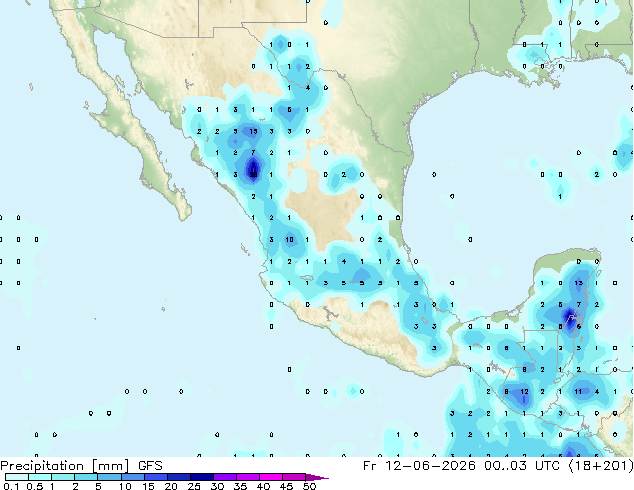Click the legend scale label '50'
The height and width of the screenshot is (490, 634).
(x=309, y=486)
